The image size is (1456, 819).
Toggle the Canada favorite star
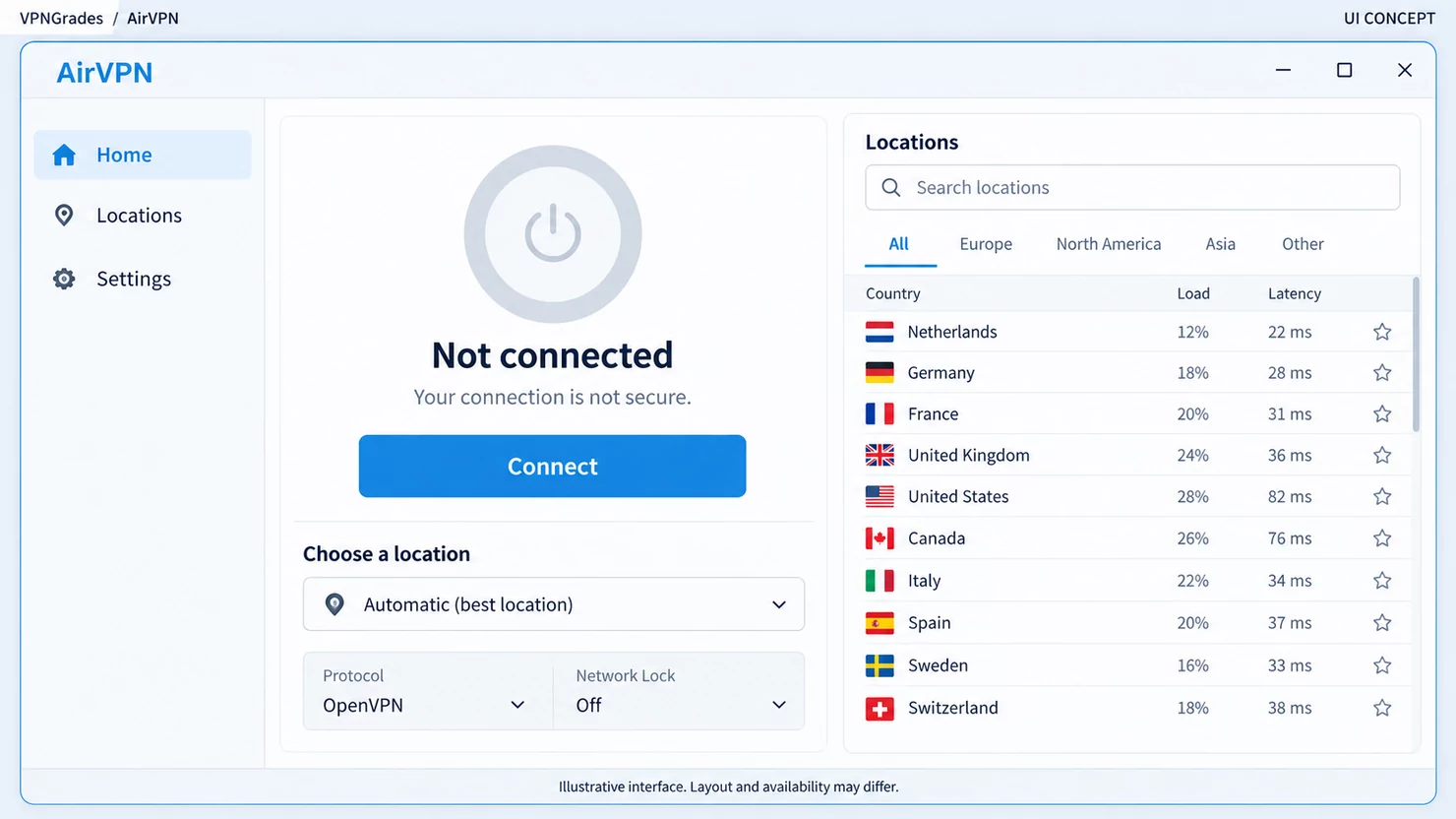point(1382,538)
